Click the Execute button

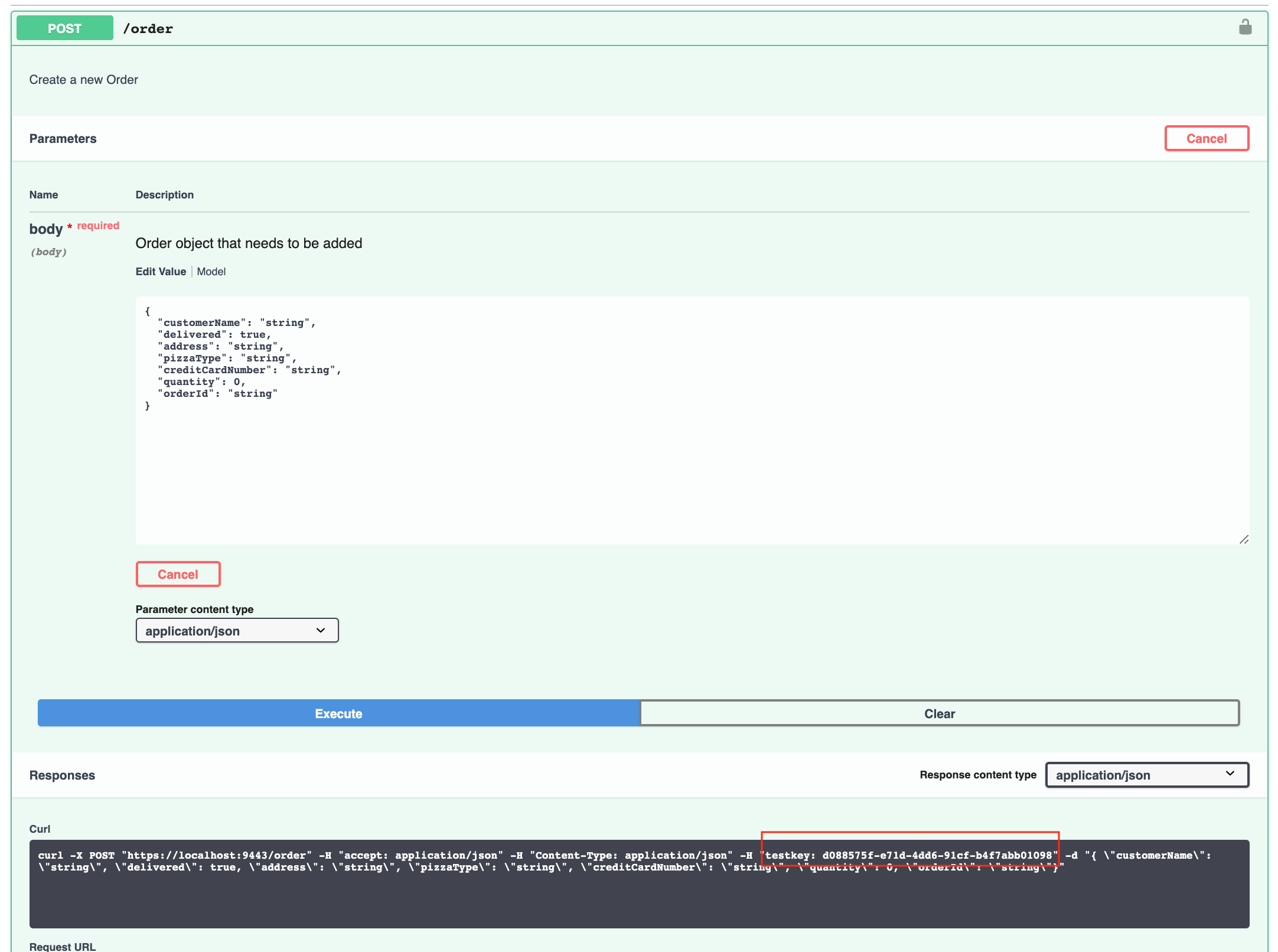338,713
